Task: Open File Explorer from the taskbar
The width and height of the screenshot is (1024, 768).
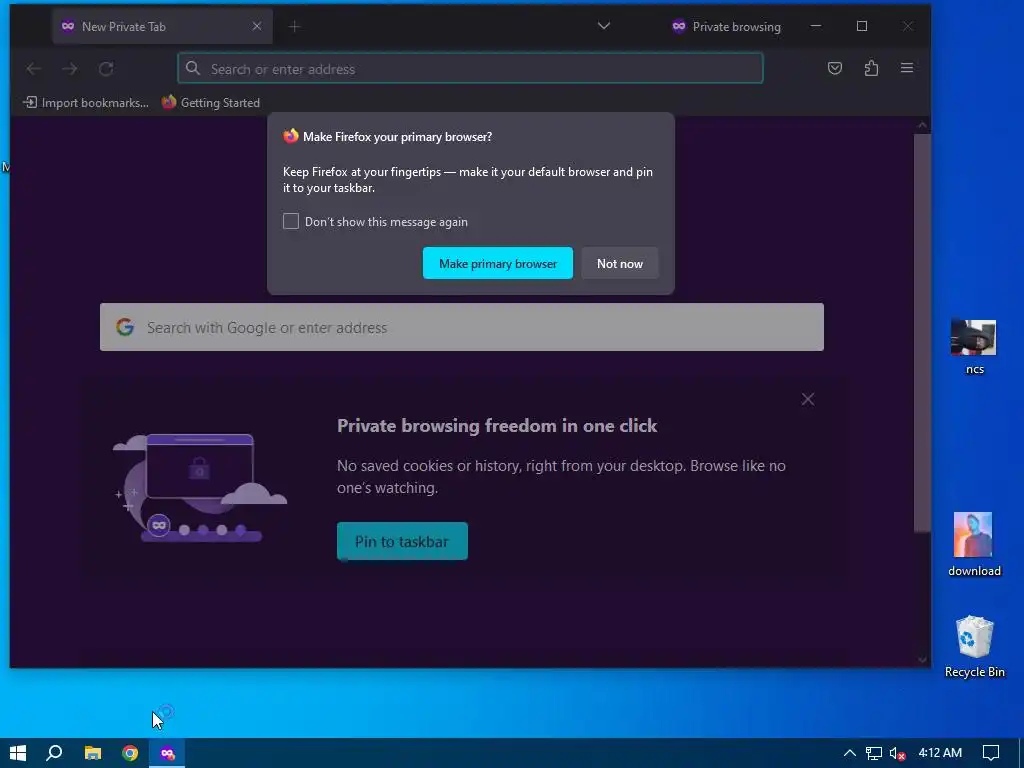Action: (93, 753)
